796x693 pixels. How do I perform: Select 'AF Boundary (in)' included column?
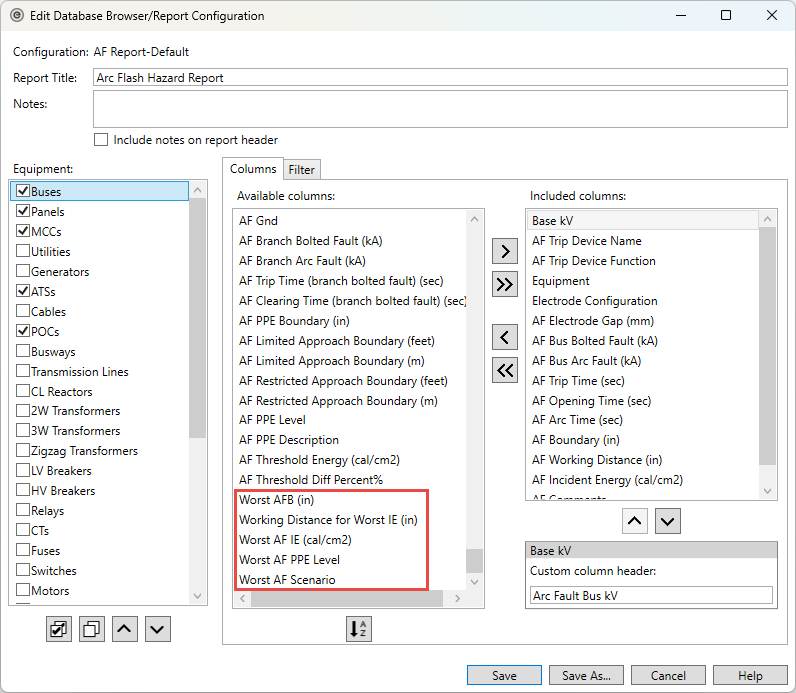[576, 440]
